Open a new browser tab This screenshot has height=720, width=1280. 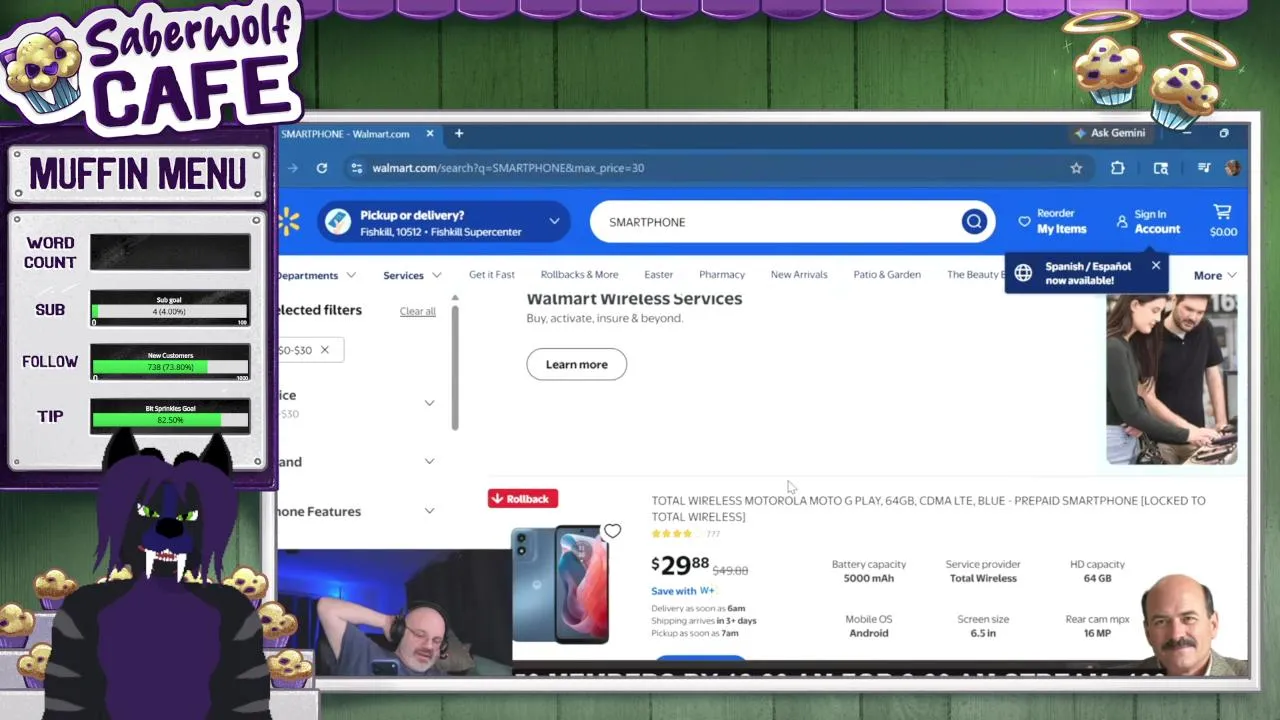459,133
